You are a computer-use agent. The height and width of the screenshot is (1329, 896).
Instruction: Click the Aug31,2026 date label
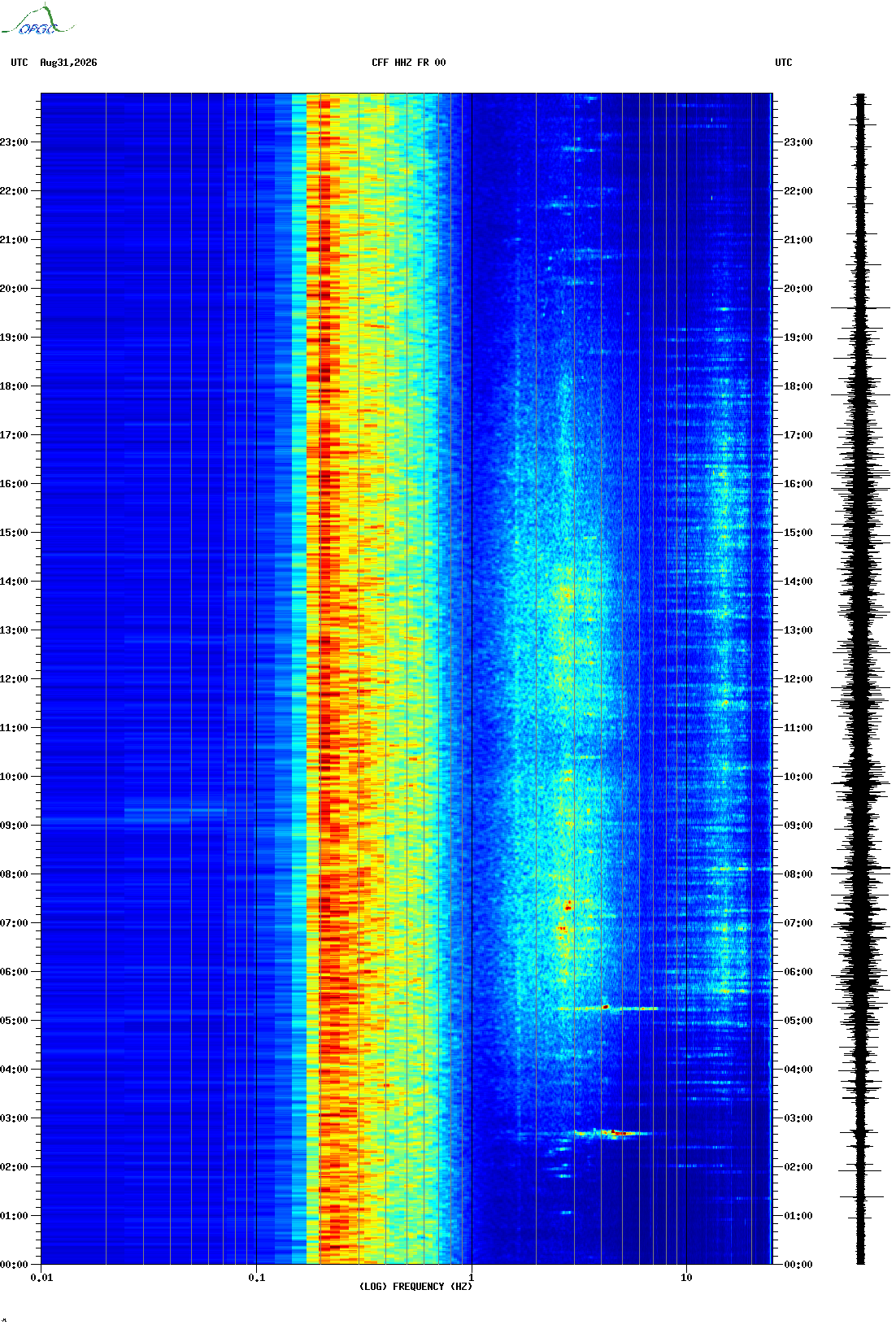68,63
